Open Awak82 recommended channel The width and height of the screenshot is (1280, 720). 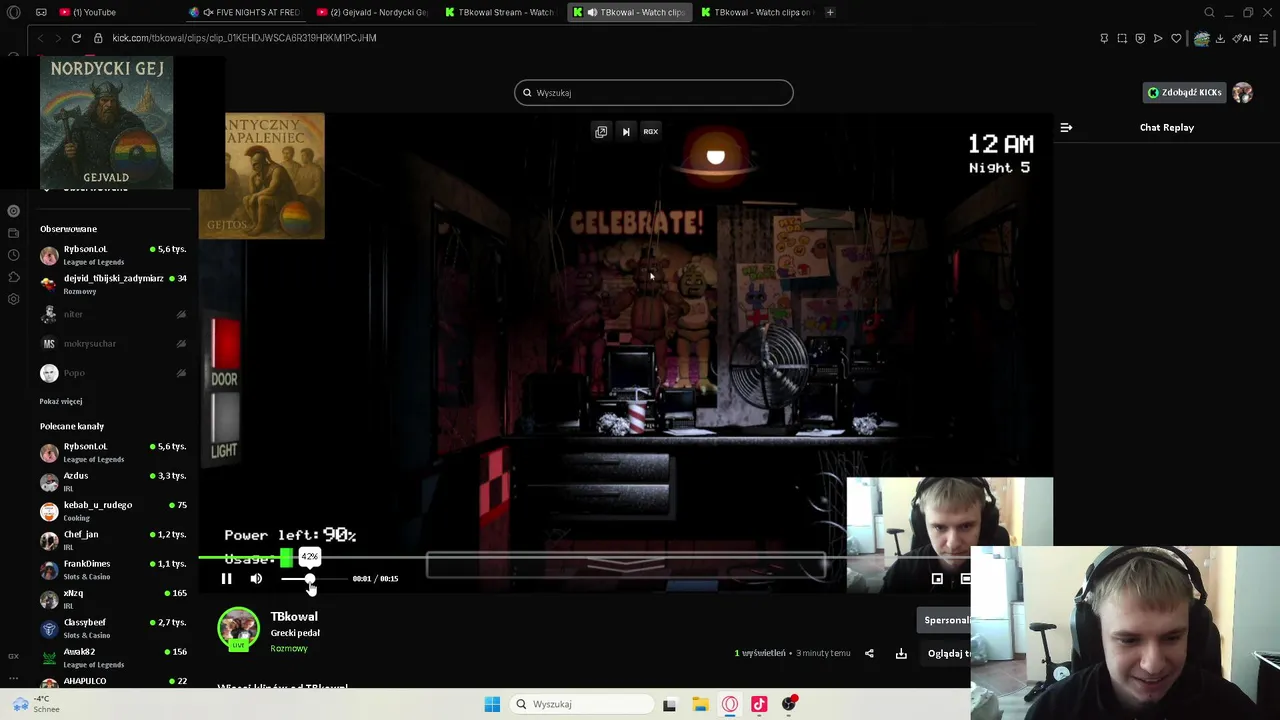pyautogui.click(x=113, y=658)
